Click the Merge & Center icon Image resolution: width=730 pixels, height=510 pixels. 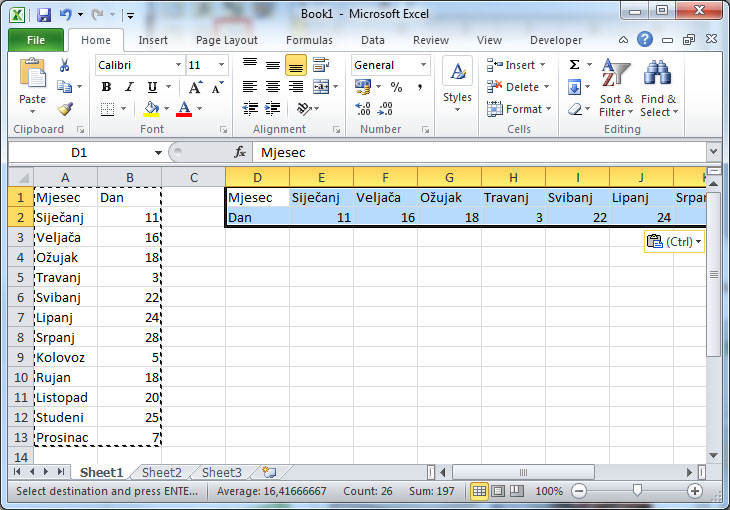click(321, 87)
